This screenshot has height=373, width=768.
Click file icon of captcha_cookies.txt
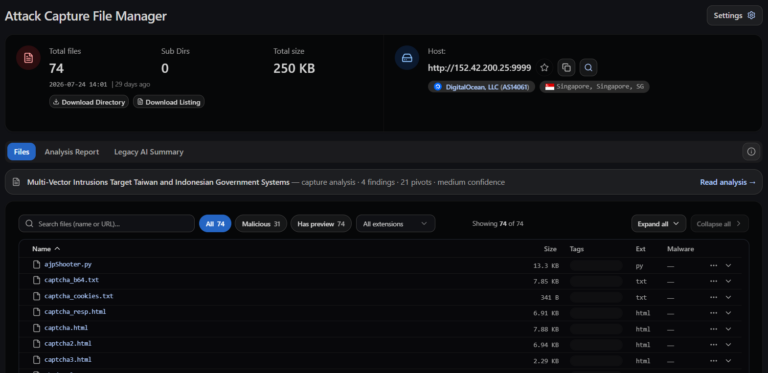tap(36, 296)
